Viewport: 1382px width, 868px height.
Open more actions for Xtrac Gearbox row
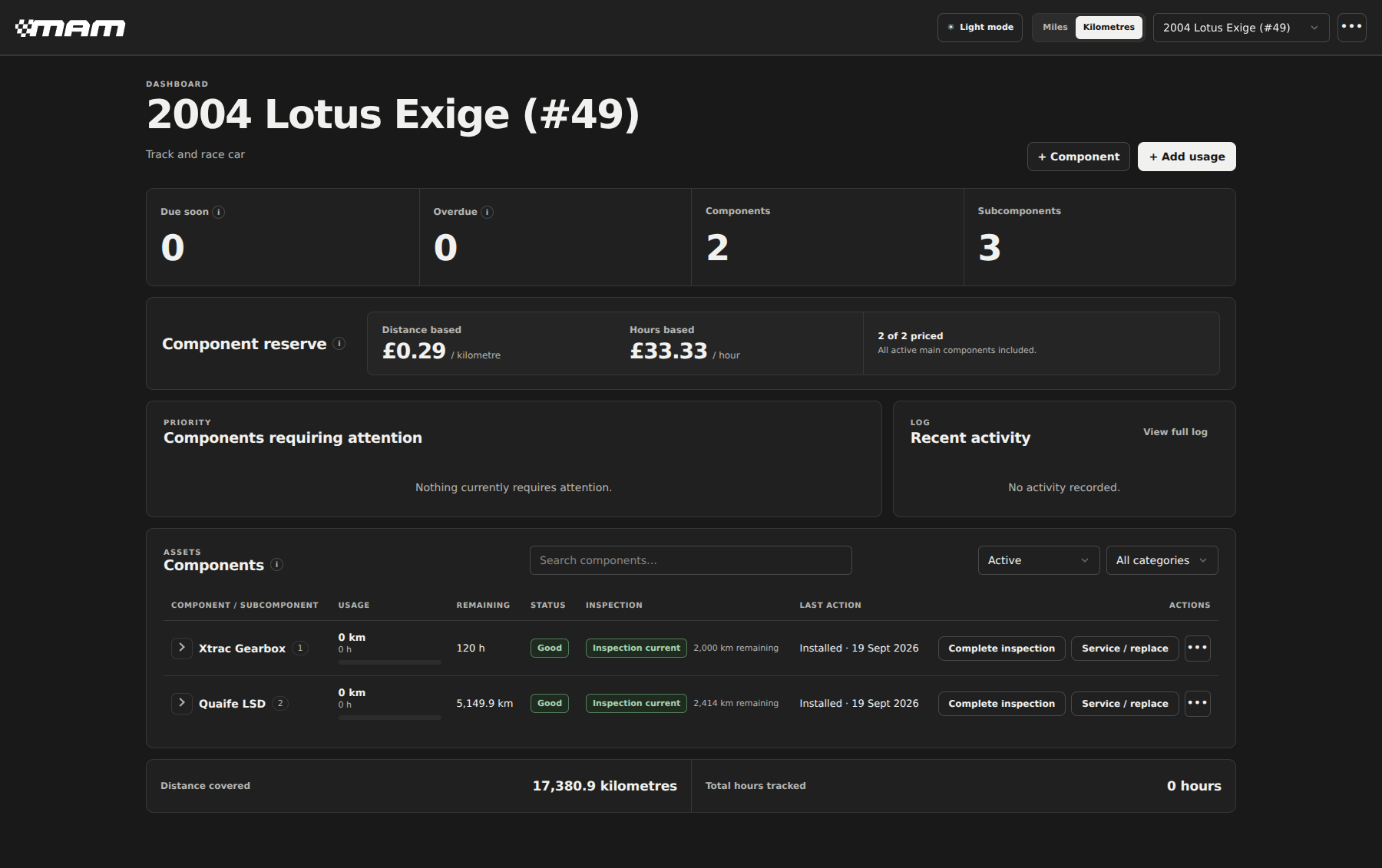coord(1198,649)
